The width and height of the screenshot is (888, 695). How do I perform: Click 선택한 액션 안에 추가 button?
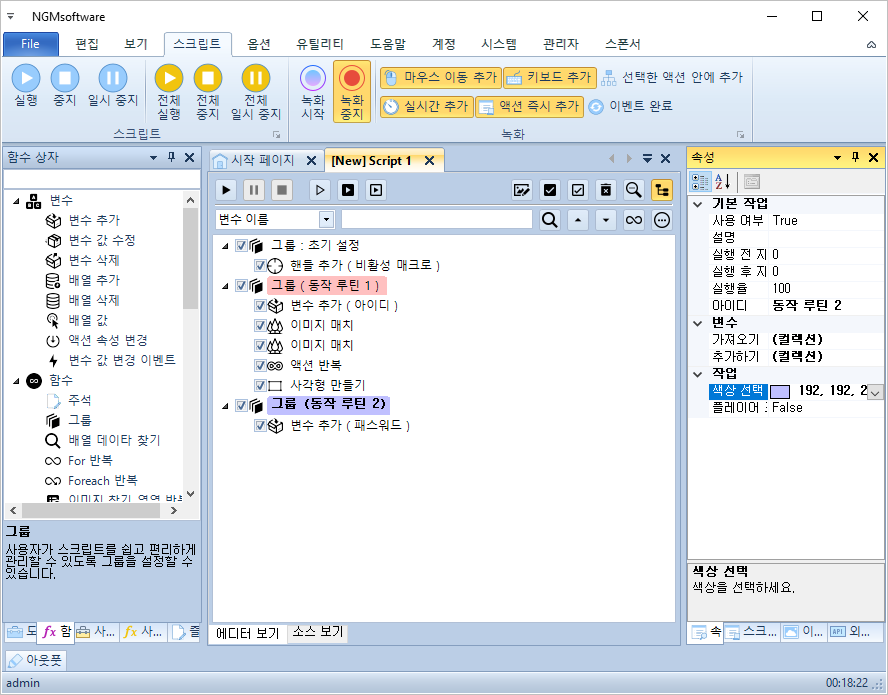[672, 78]
